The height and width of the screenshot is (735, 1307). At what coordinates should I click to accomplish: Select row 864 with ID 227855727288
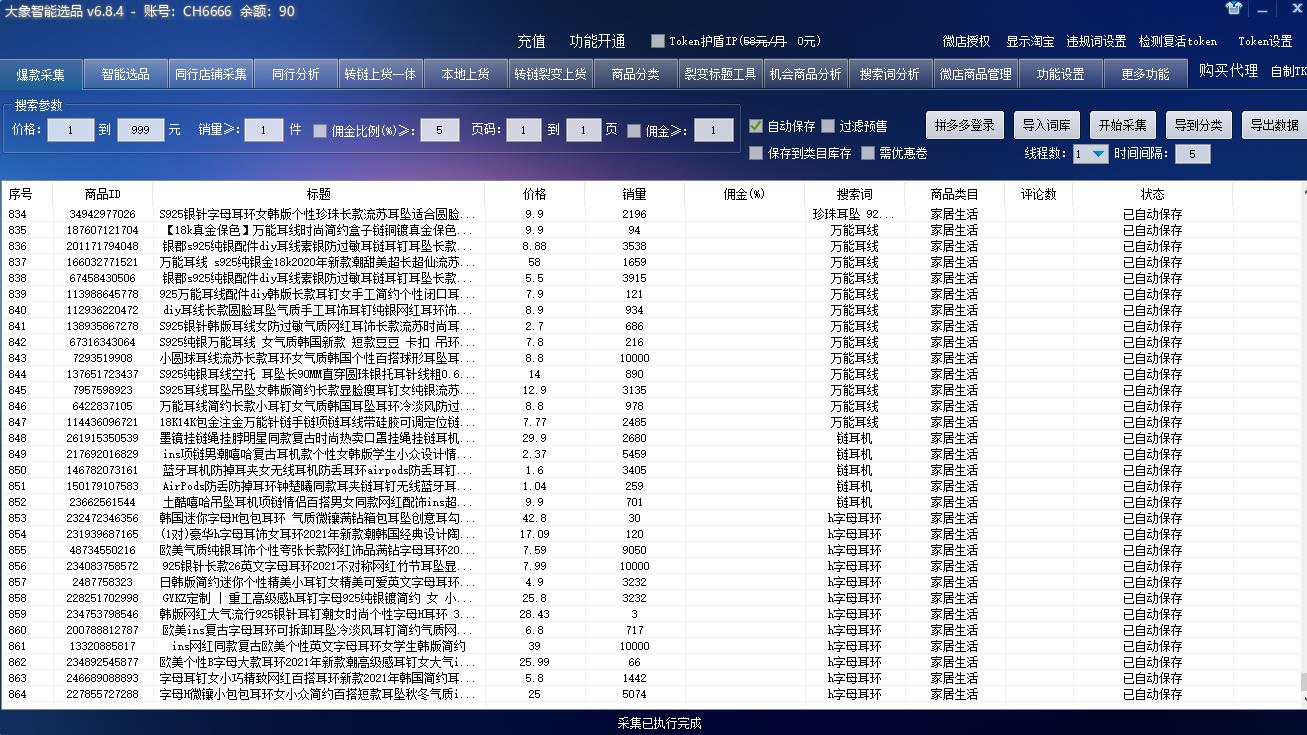650,694
